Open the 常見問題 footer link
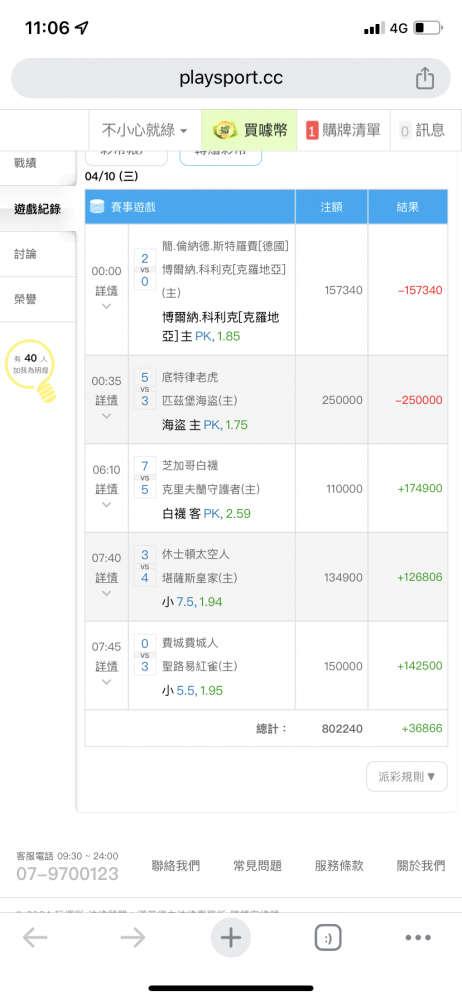Screen dimensions: 462x1000 [257, 866]
